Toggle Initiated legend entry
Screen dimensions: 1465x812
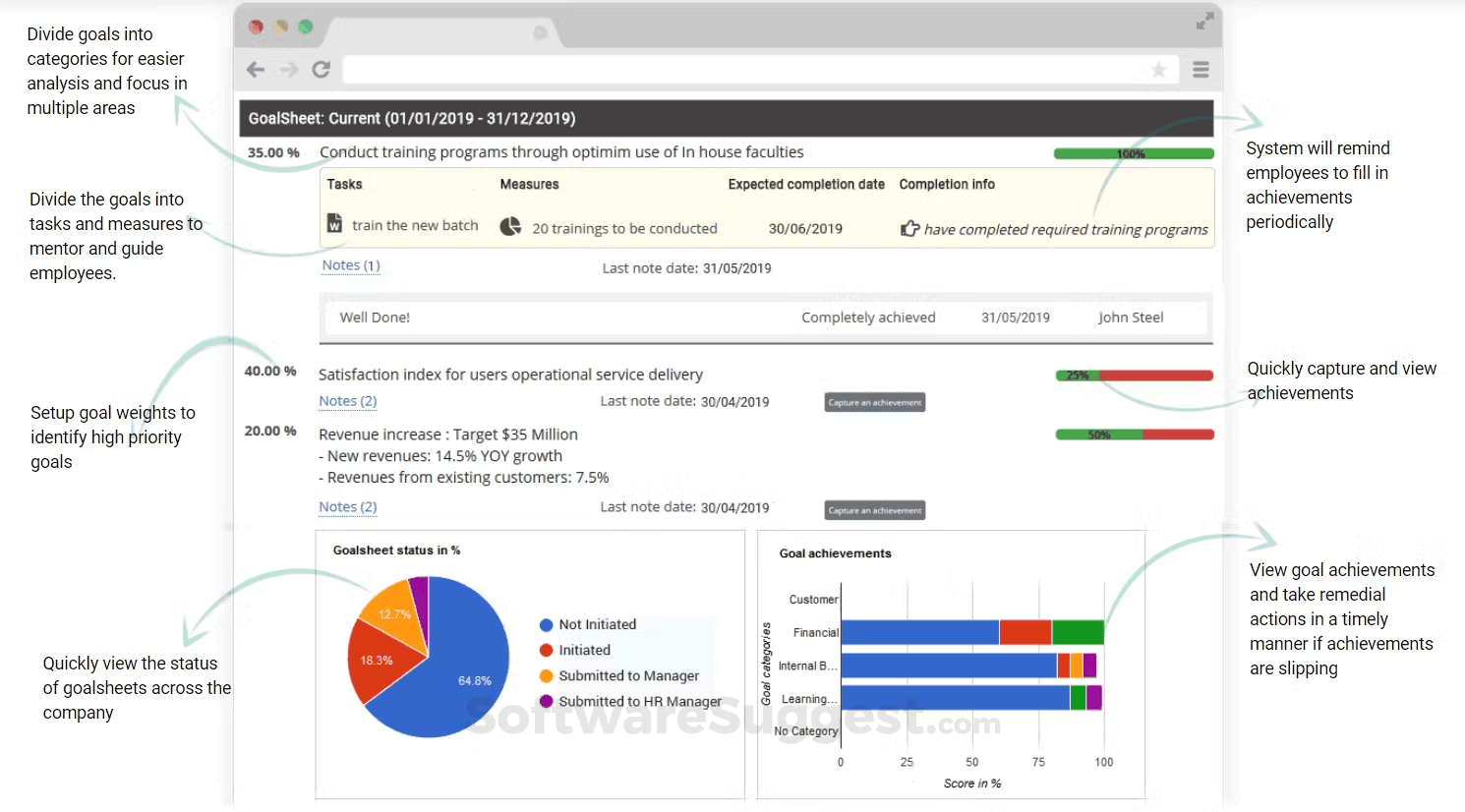[x=575, y=650]
